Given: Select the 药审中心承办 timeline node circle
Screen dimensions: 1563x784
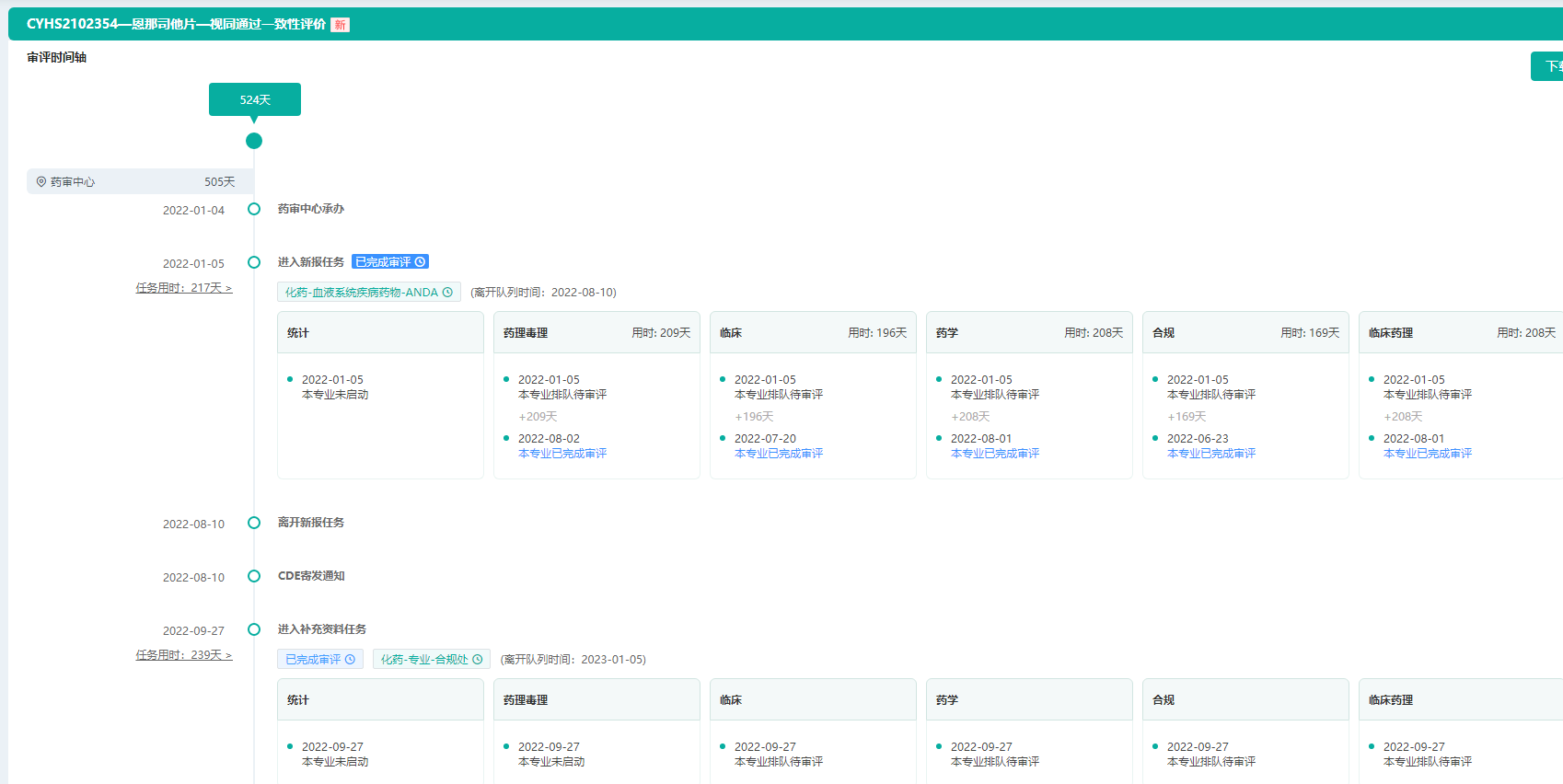Looking at the screenshot, I should [x=254, y=209].
